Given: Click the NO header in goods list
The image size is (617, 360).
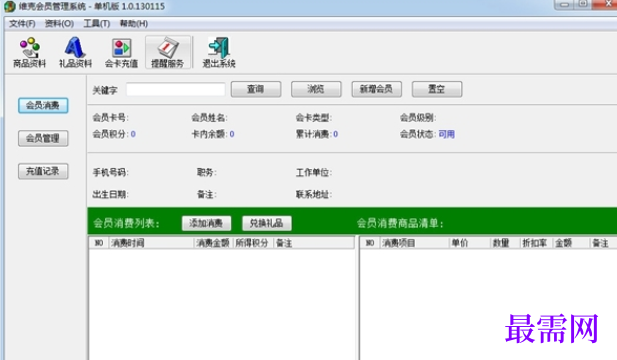Looking at the screenshot, I should click(370, 243).
